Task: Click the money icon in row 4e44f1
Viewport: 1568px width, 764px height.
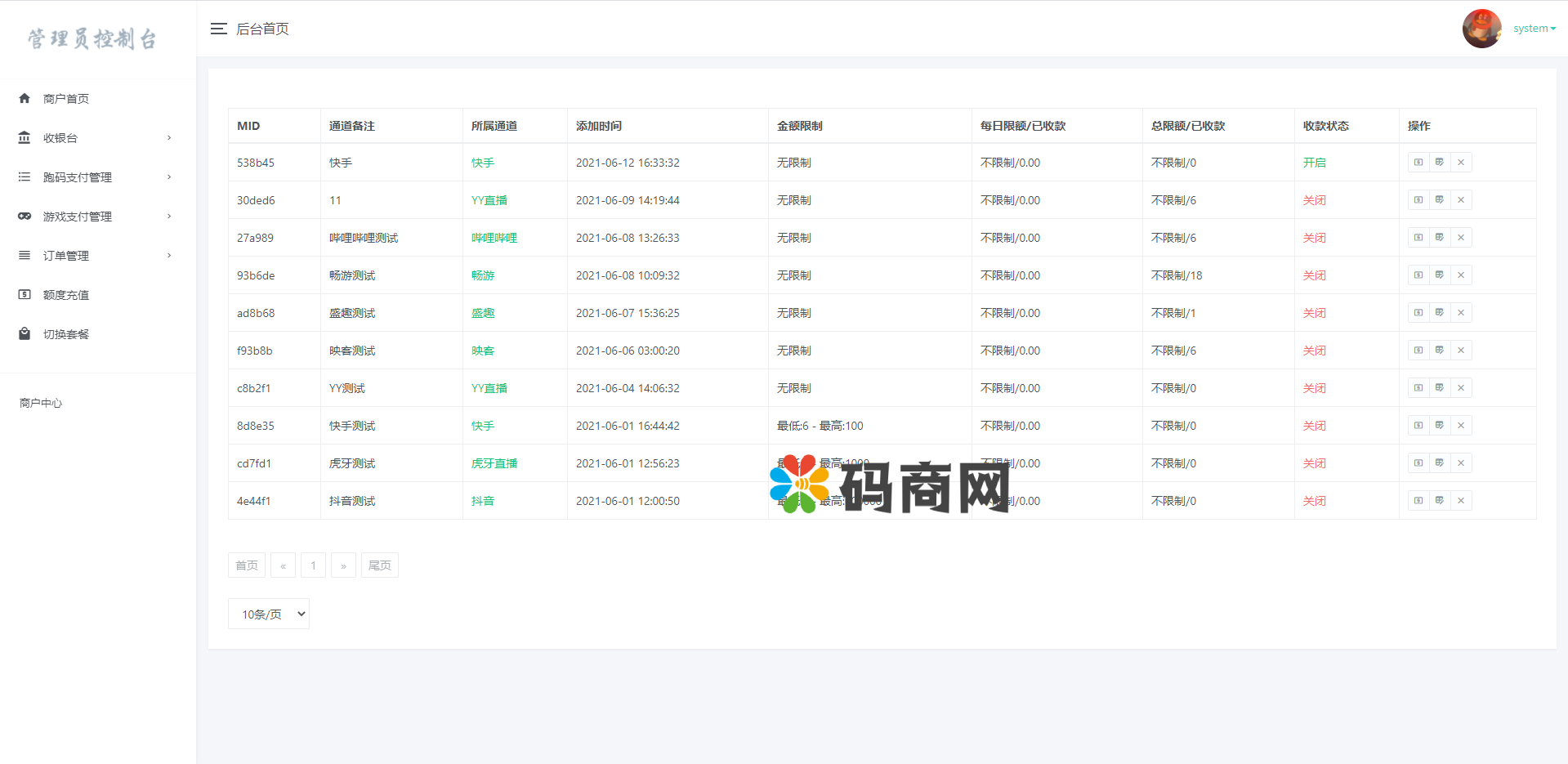Action: [x=1418, y=501]
